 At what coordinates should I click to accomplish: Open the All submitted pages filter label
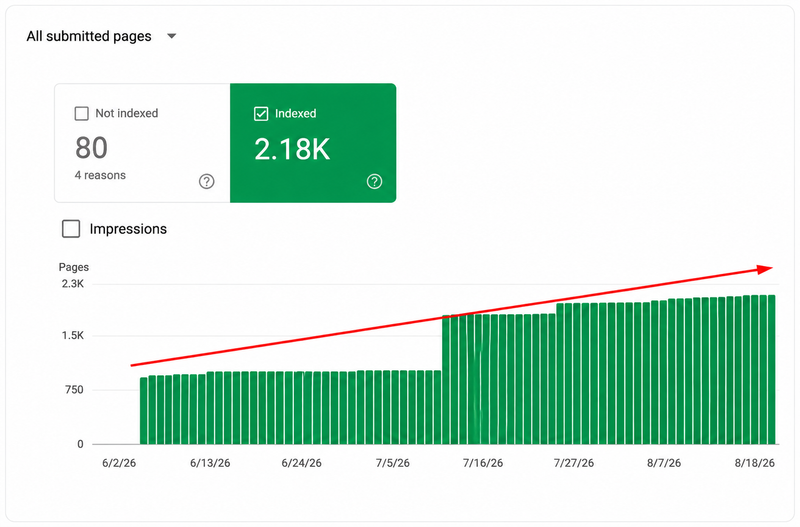click(x=89, y=36)
